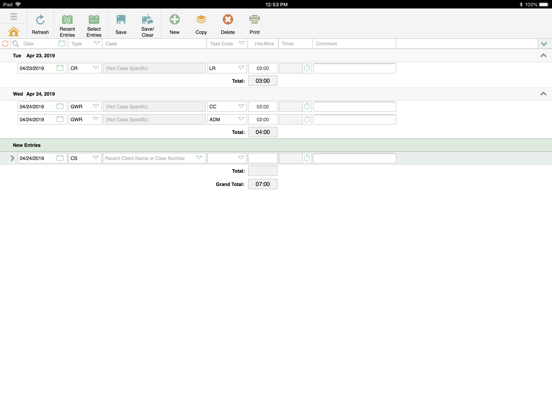
Task: Edit hours for the GWR ADM entry
Action: [263, 120]
